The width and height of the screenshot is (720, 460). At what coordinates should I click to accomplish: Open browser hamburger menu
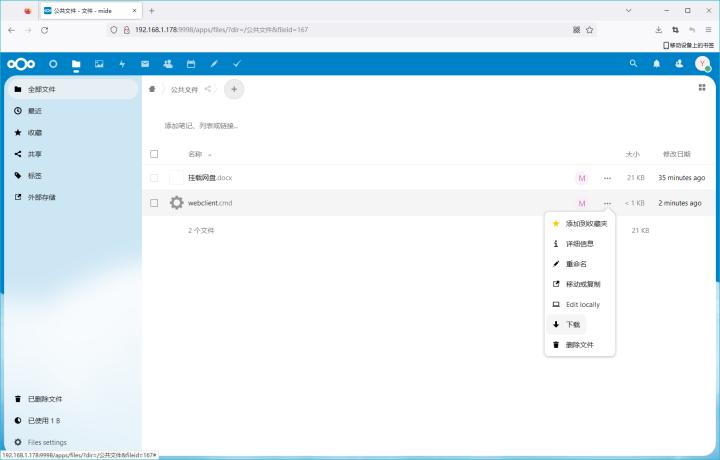(x=709, y=30)
